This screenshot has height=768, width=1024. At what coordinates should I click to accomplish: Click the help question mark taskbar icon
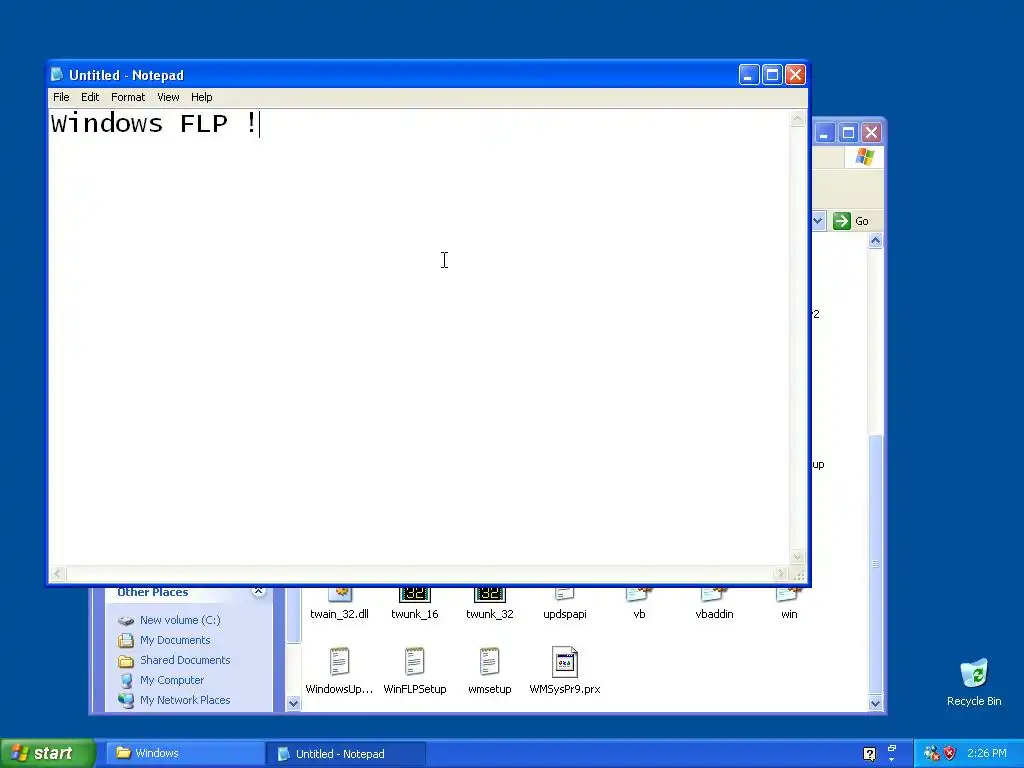coord(869,754)
